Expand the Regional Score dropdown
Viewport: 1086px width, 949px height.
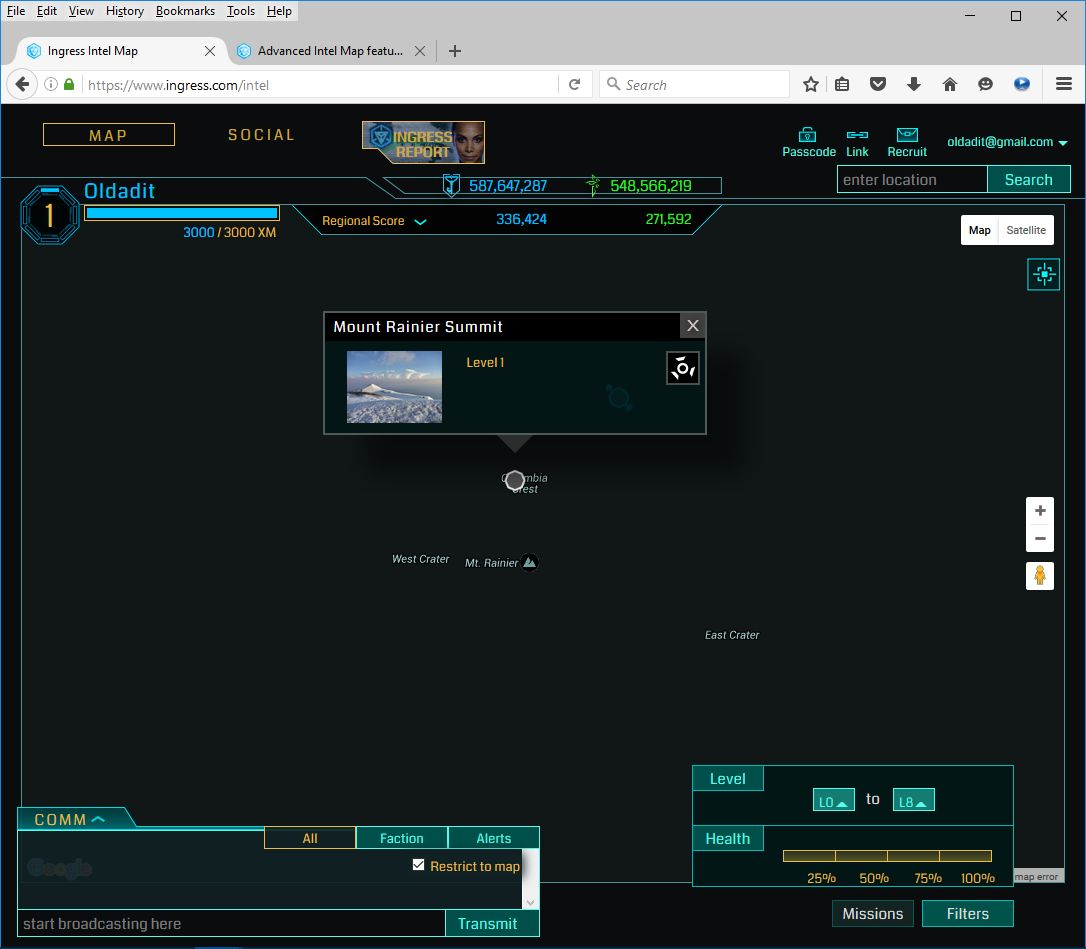point(420,221)
